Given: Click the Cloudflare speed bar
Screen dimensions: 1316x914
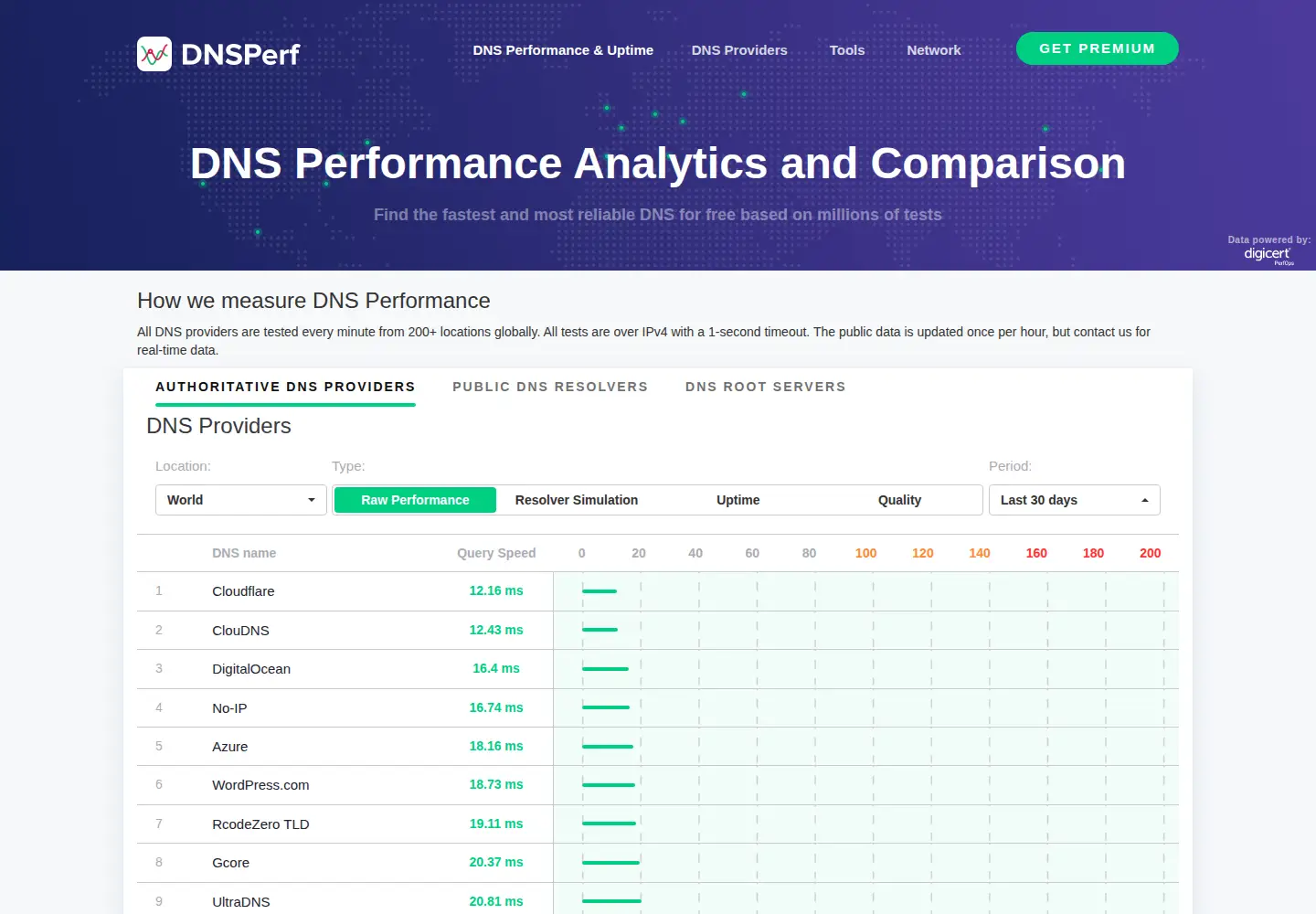Looking at the screenshot, I should (x=600, y=591).
